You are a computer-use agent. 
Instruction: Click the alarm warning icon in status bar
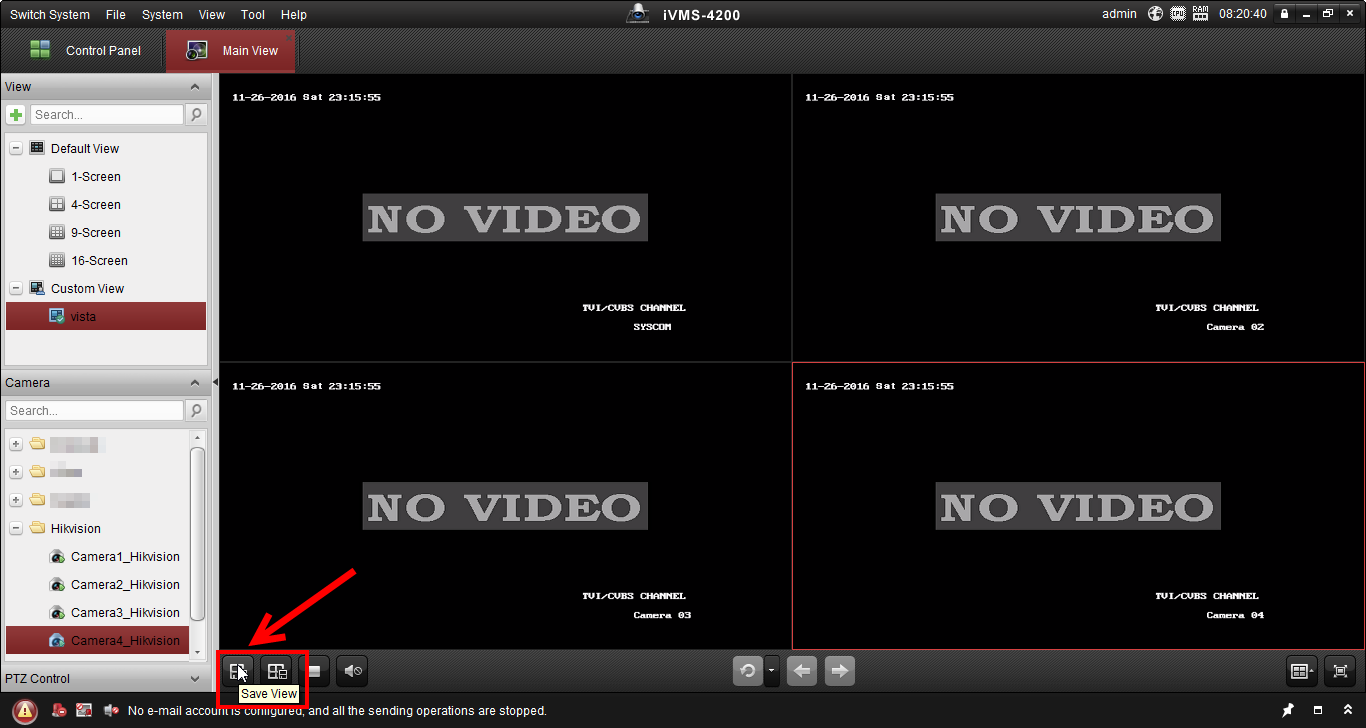25,711
